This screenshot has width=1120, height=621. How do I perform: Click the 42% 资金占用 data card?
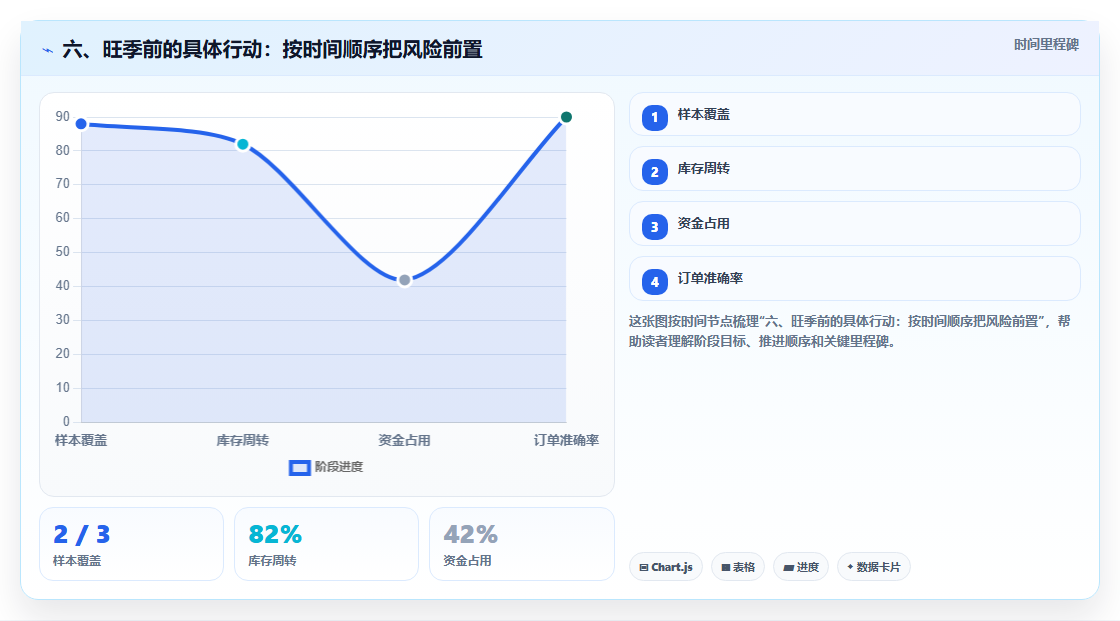[x=521, y=545]
